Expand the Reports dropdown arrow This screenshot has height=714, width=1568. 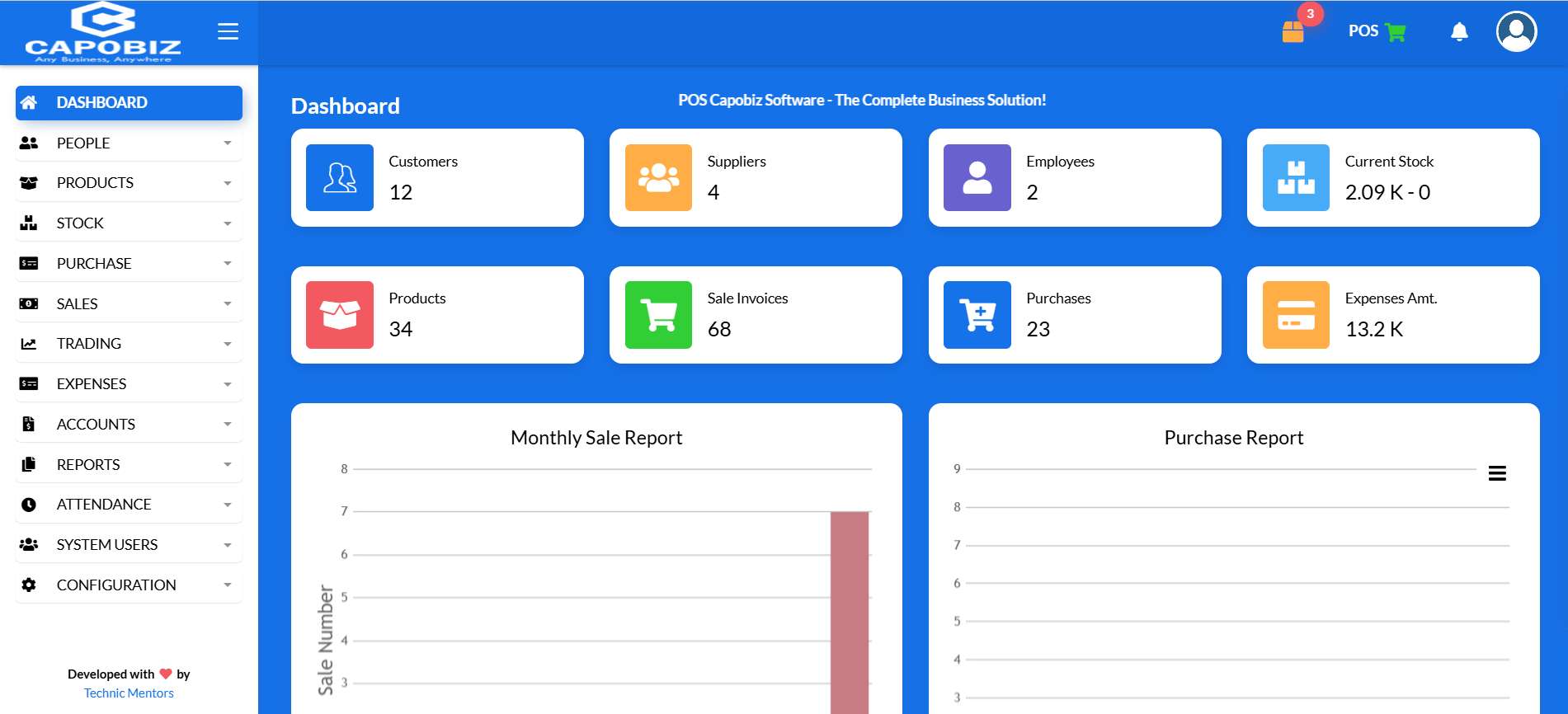click(228, 465)
